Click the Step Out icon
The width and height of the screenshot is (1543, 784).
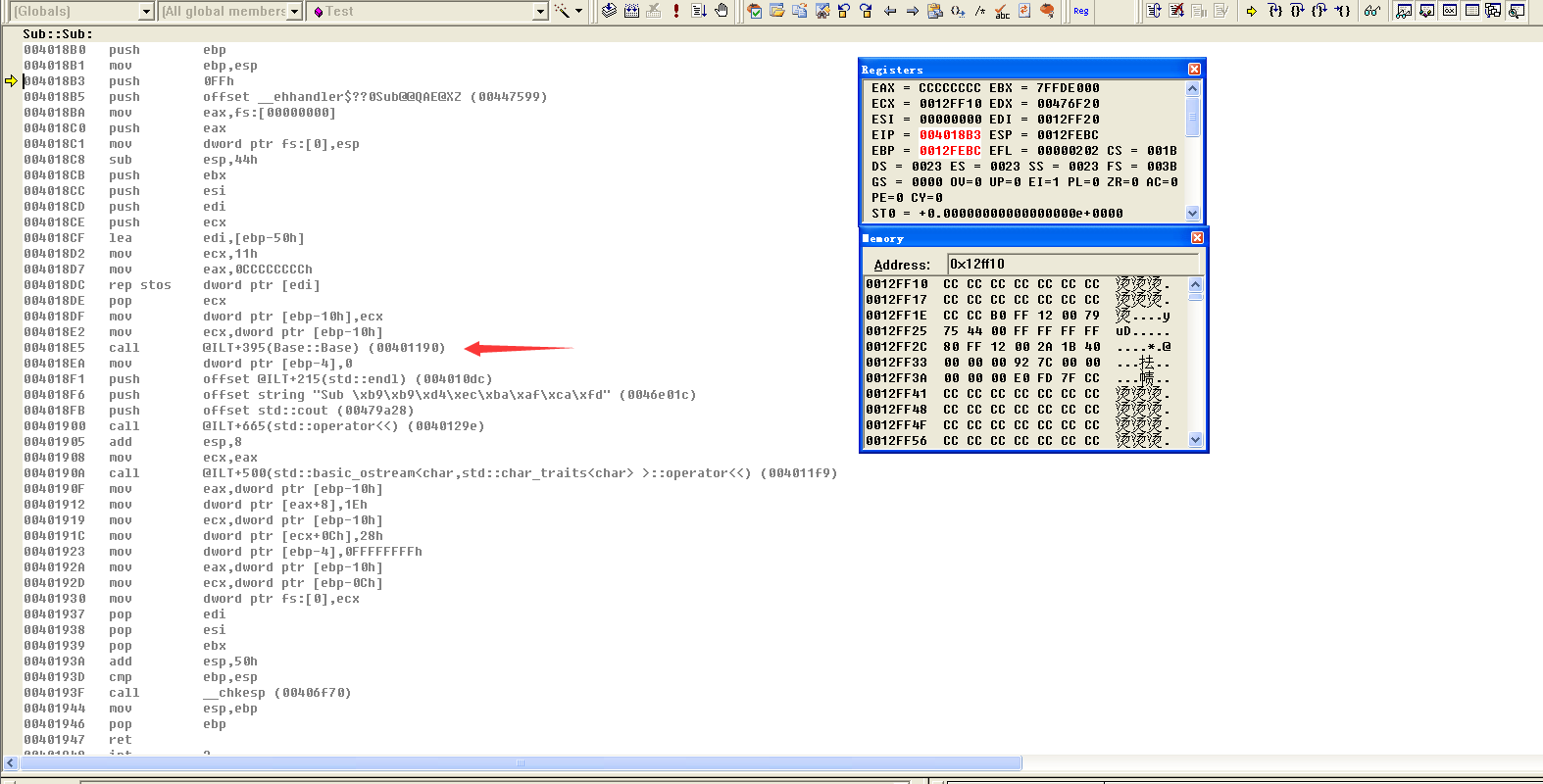point(1319,11)
